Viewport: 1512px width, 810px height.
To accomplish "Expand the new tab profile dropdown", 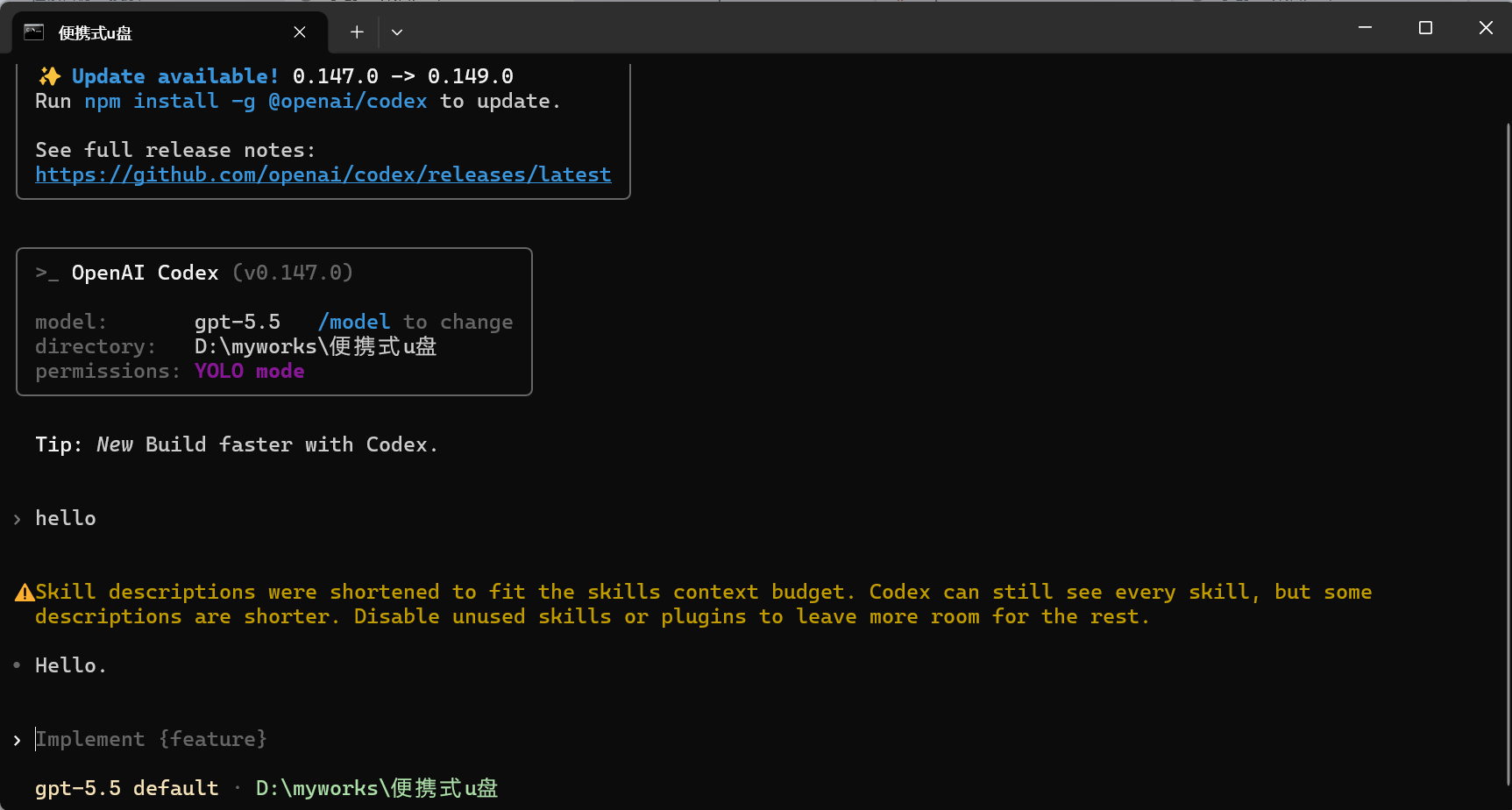I will pos(397,32).
